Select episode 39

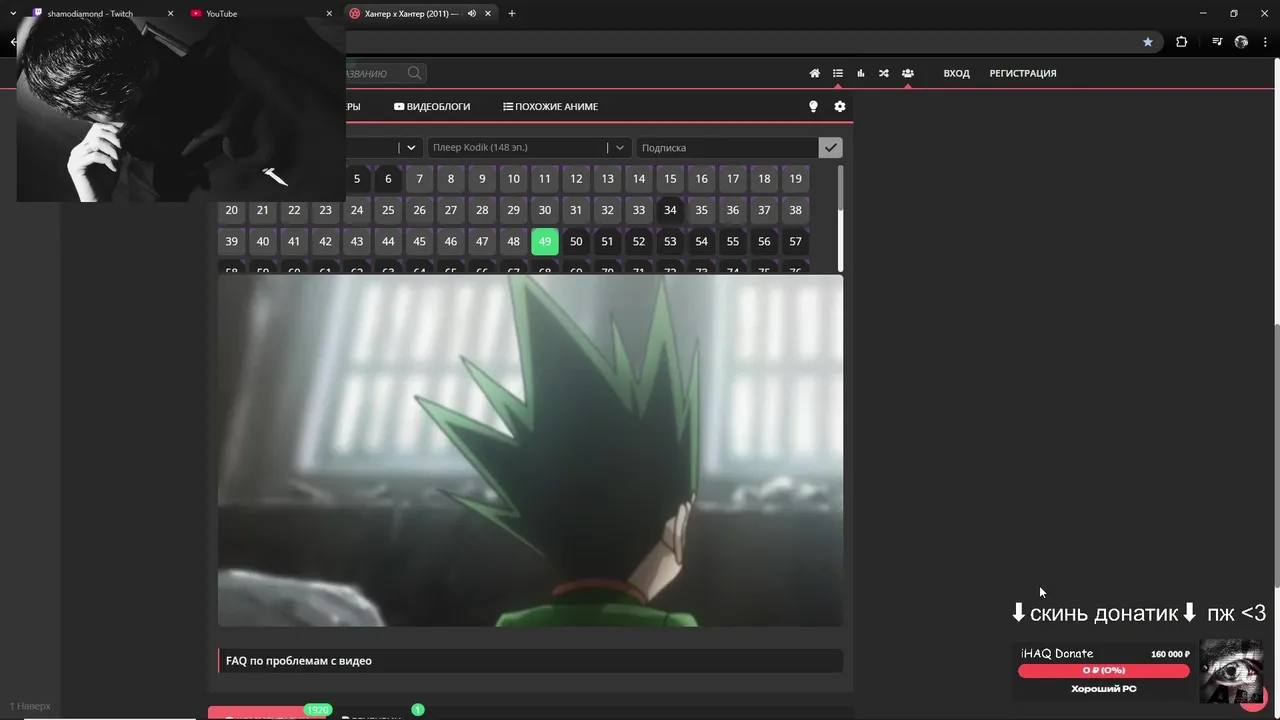[231, 241]
